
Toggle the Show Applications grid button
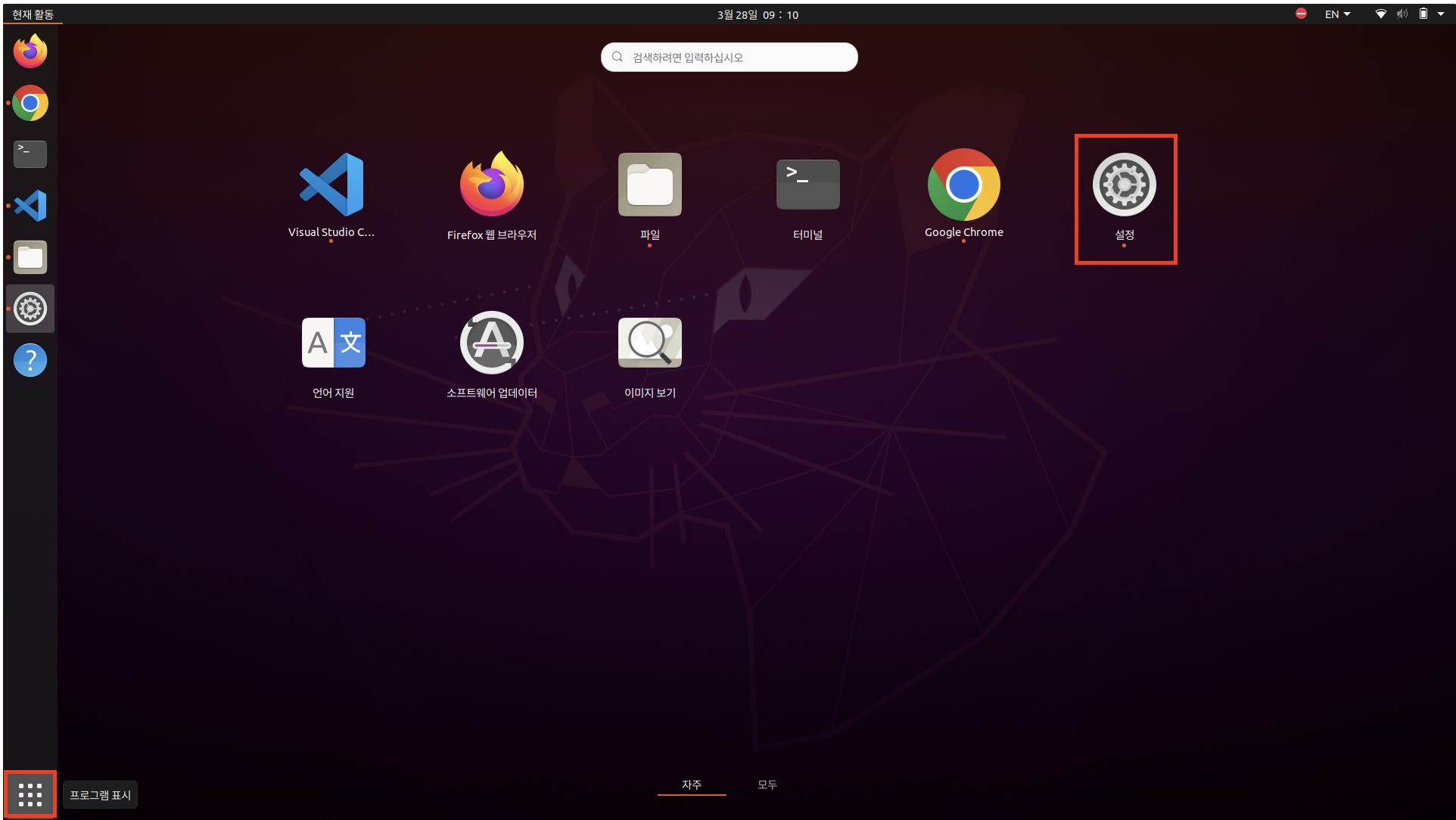(30, 794)
